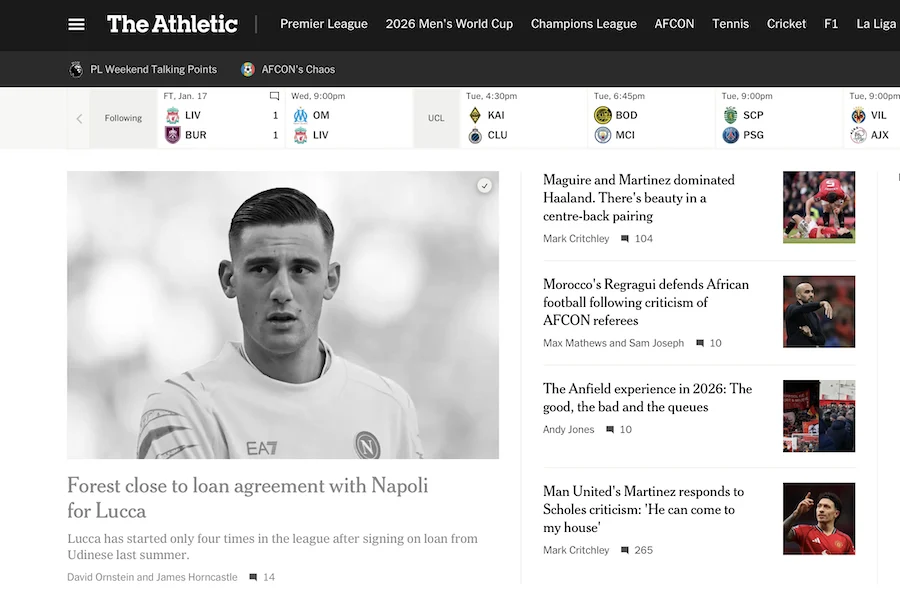Viewport: 900px width, 596px height.
Task: Open the hamburger navigation menu
Action: (76, 24)
